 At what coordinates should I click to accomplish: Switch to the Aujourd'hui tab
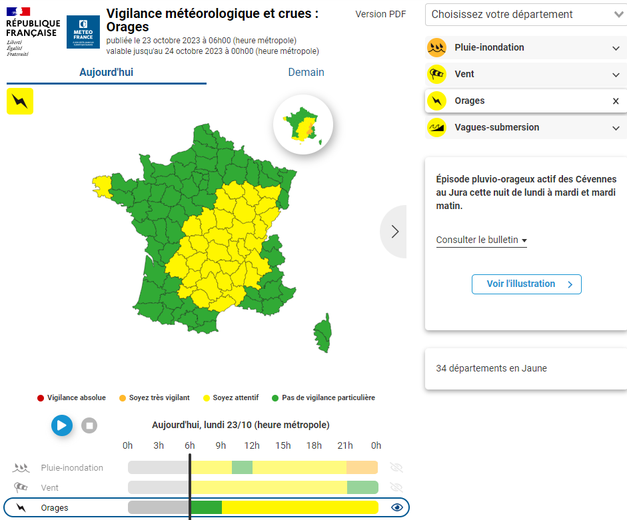(x=106, y=72)
